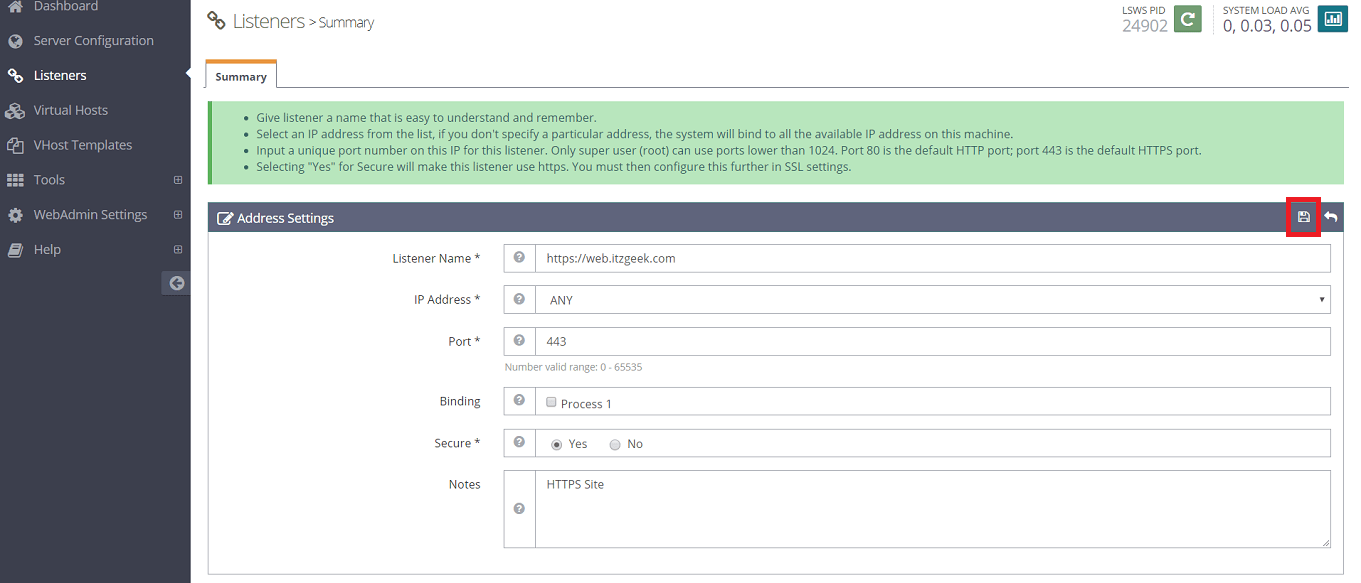Select the No radio for Secure
Screen dimensions: 1361x583
(615, 444)
